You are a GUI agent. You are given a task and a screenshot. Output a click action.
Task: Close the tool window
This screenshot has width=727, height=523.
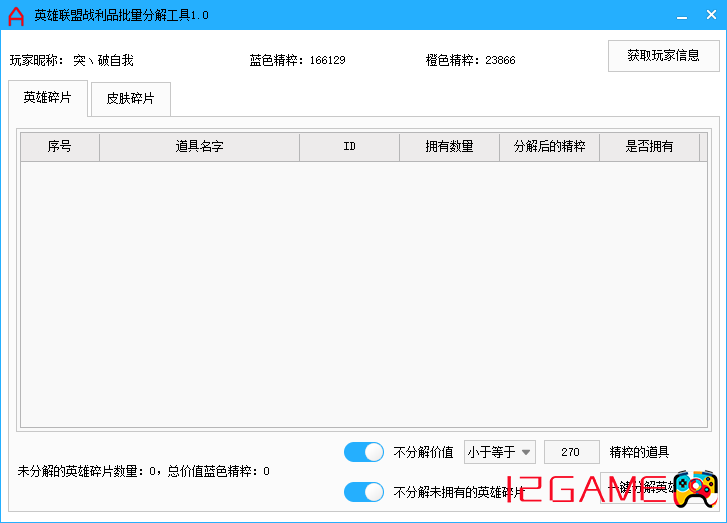711,15
